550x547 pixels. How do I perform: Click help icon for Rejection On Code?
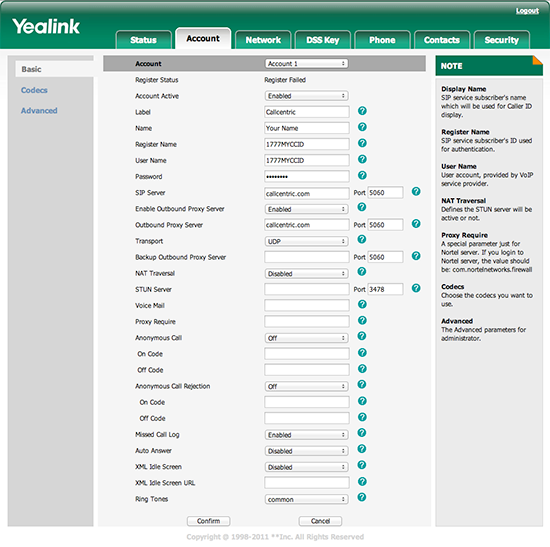(362, 401)
